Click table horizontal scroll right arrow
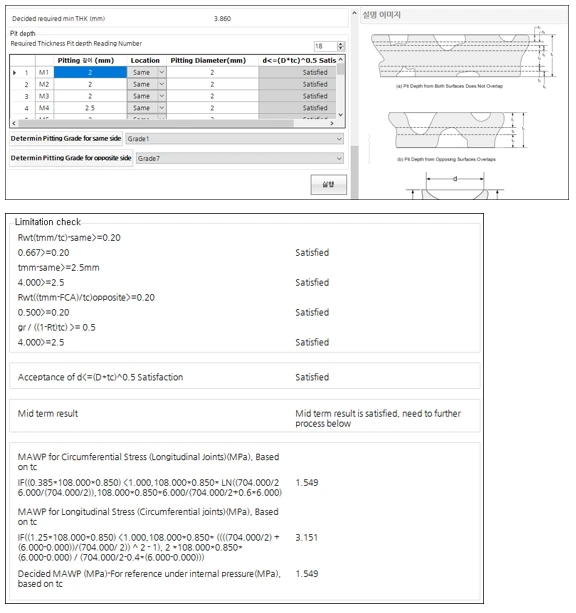 click(332, 123)
